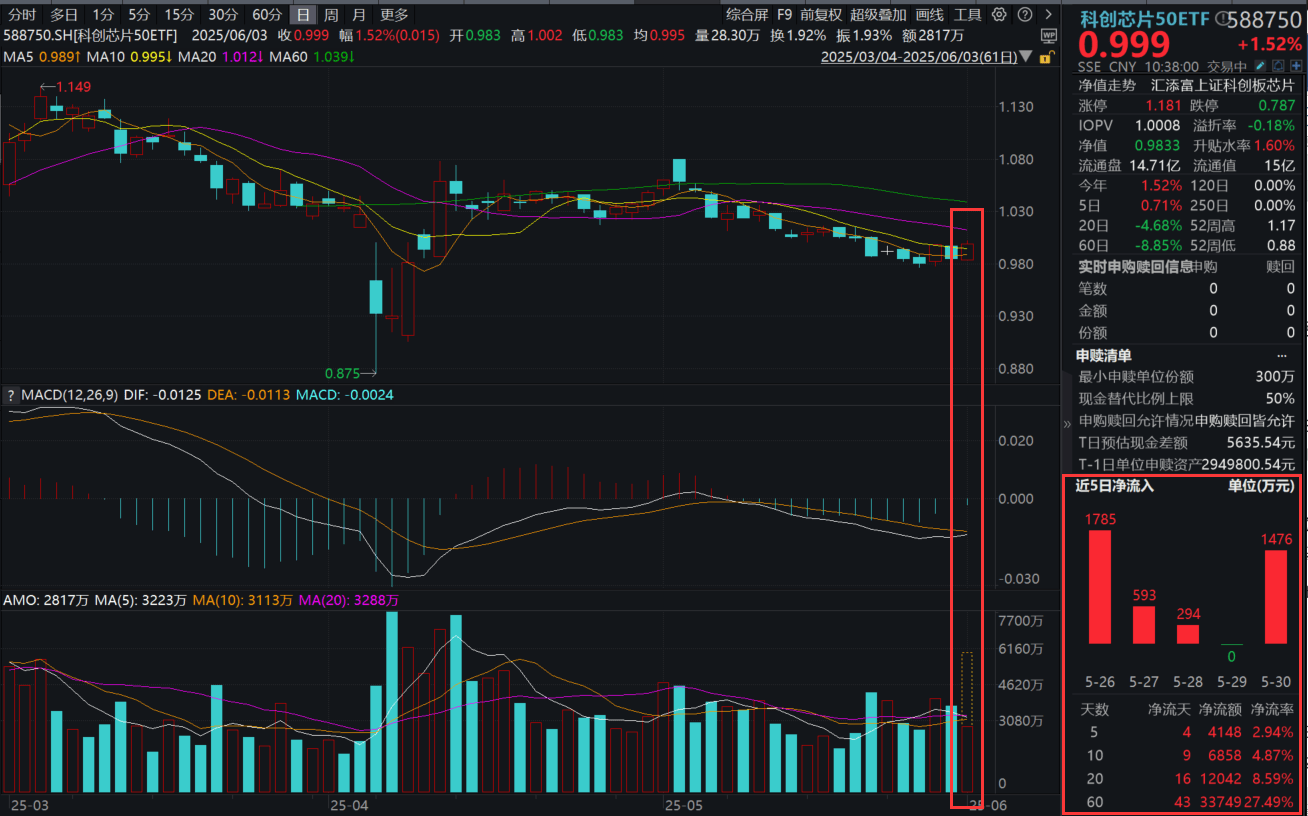
Task: Open the 综合屏 view
Action: (747, 15)
